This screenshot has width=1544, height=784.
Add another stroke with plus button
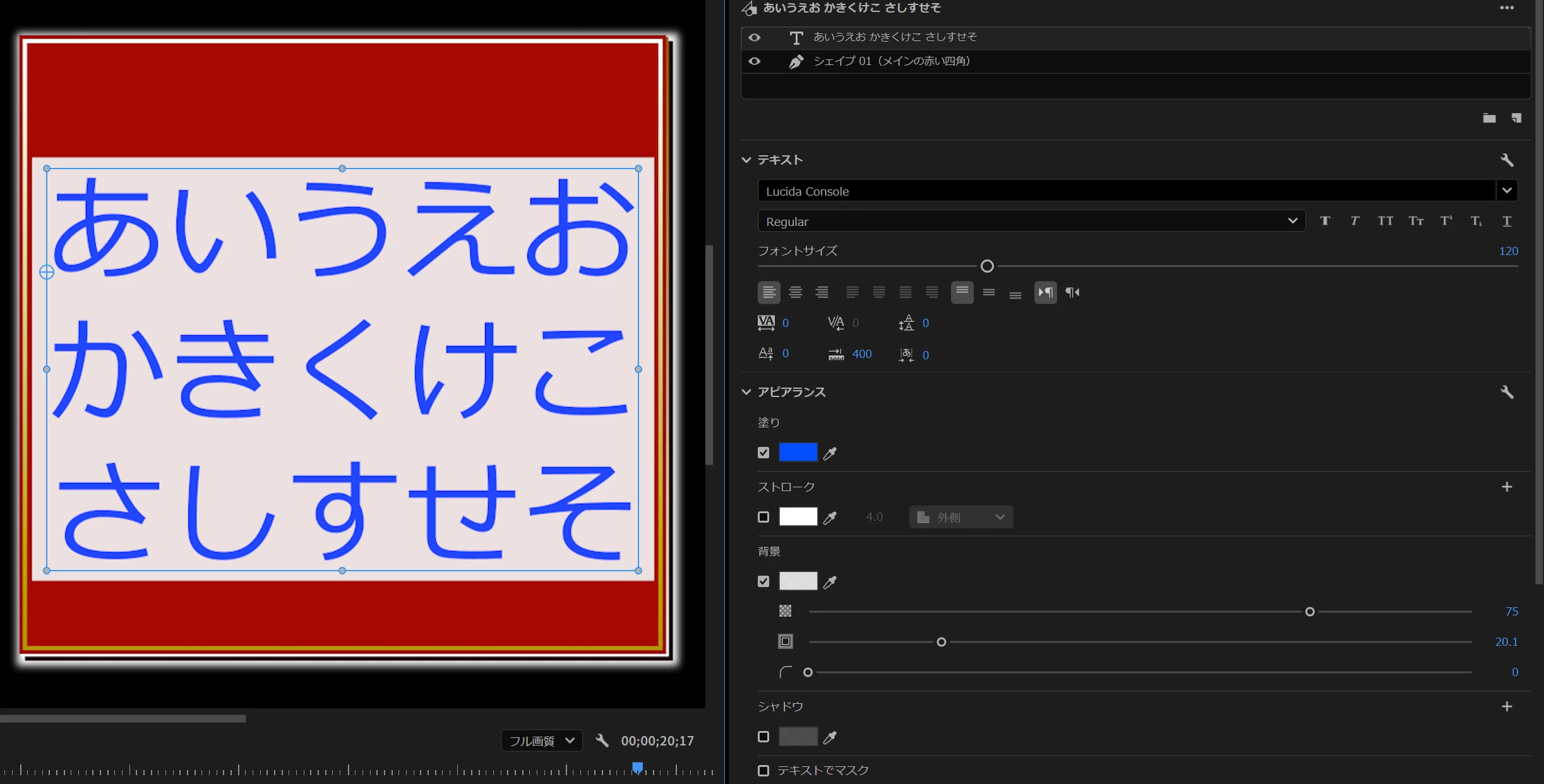[1507, 487]
